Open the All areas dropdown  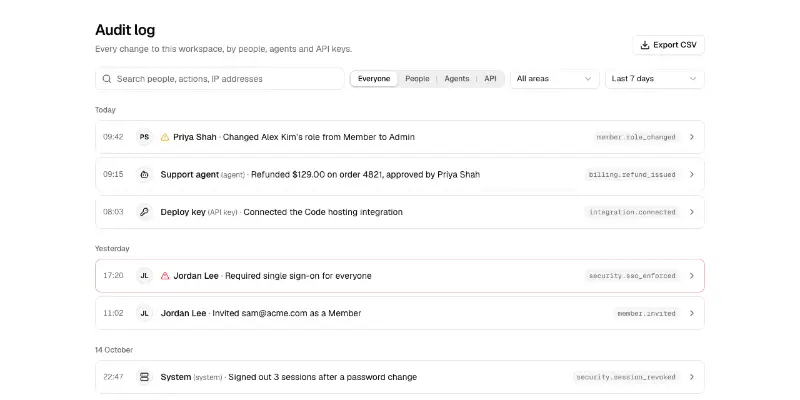click(555, 79)
